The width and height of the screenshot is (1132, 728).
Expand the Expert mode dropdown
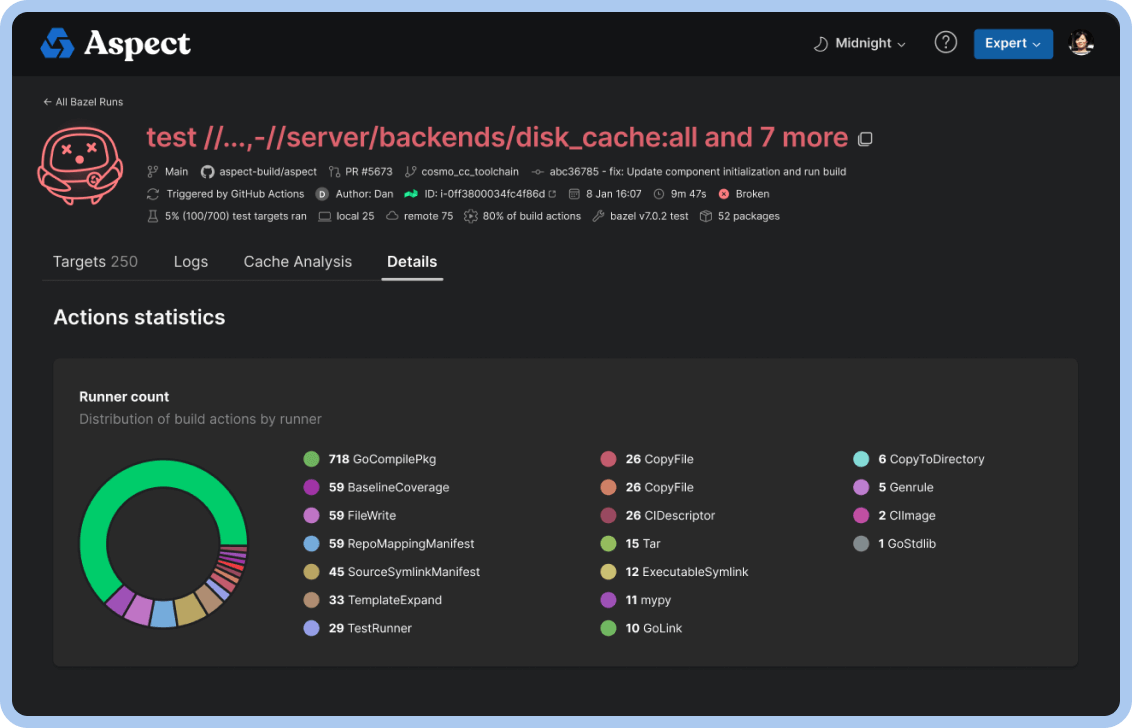(x=1012, y=43)
